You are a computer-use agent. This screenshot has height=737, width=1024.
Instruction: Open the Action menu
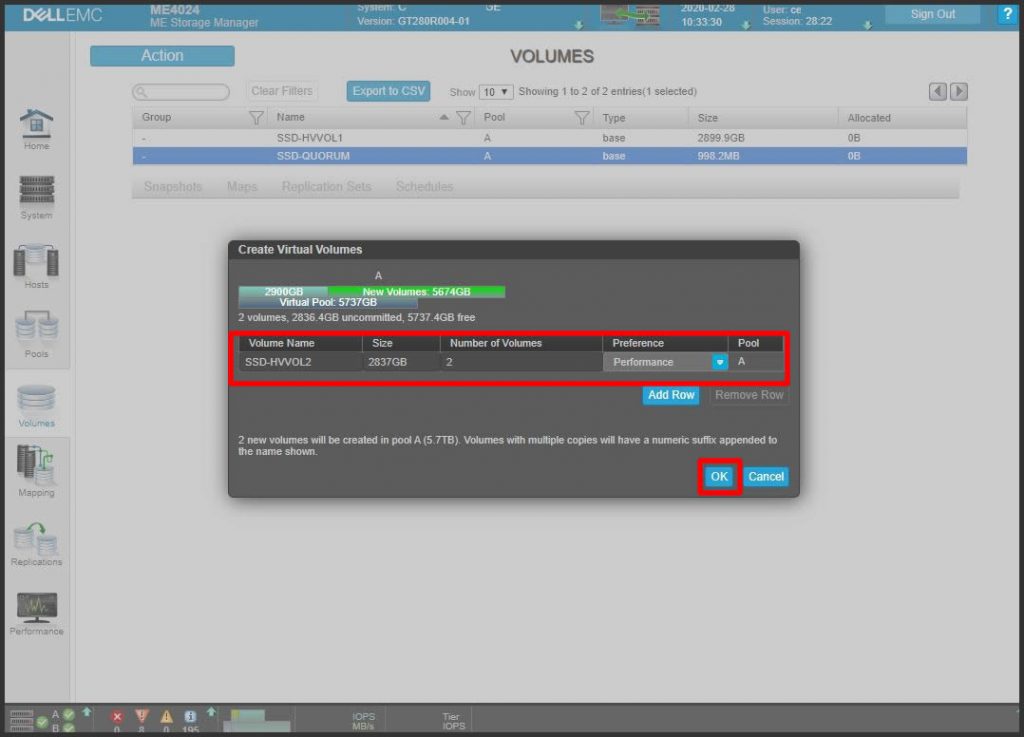point(162,56)
